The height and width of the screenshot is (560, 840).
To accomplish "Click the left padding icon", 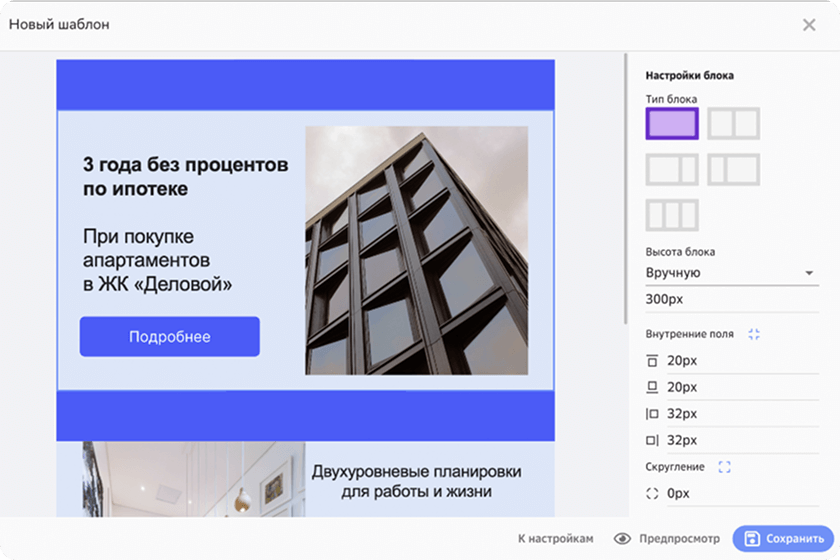I will pos(652,414).
